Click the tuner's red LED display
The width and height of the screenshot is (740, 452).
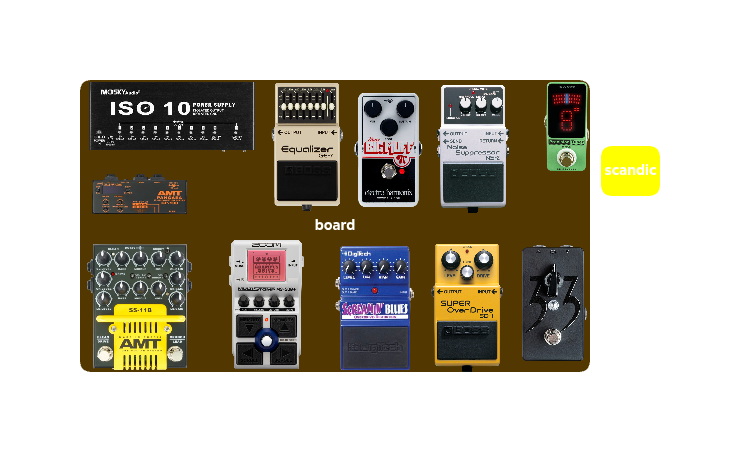(x=566, y=115)
